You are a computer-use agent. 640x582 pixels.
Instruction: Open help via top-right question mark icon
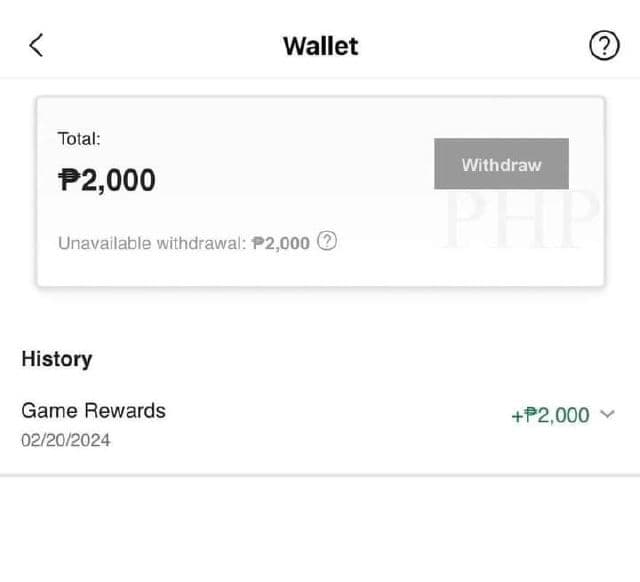(604, 45)
